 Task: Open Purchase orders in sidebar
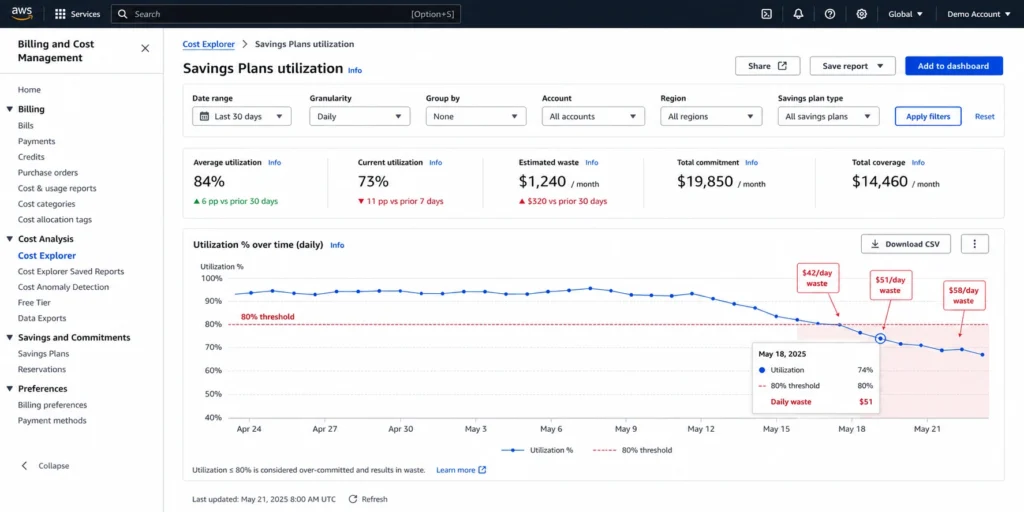pos(48,172)
